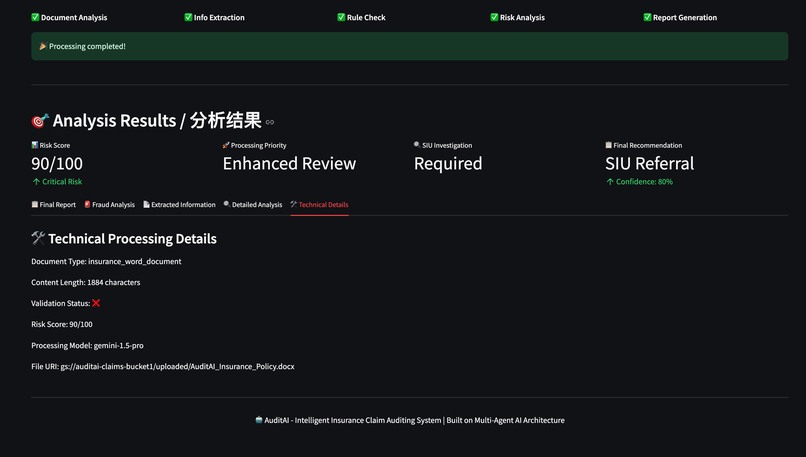Switch to the Fraud Analysis tab

click(x=109, y=205)
